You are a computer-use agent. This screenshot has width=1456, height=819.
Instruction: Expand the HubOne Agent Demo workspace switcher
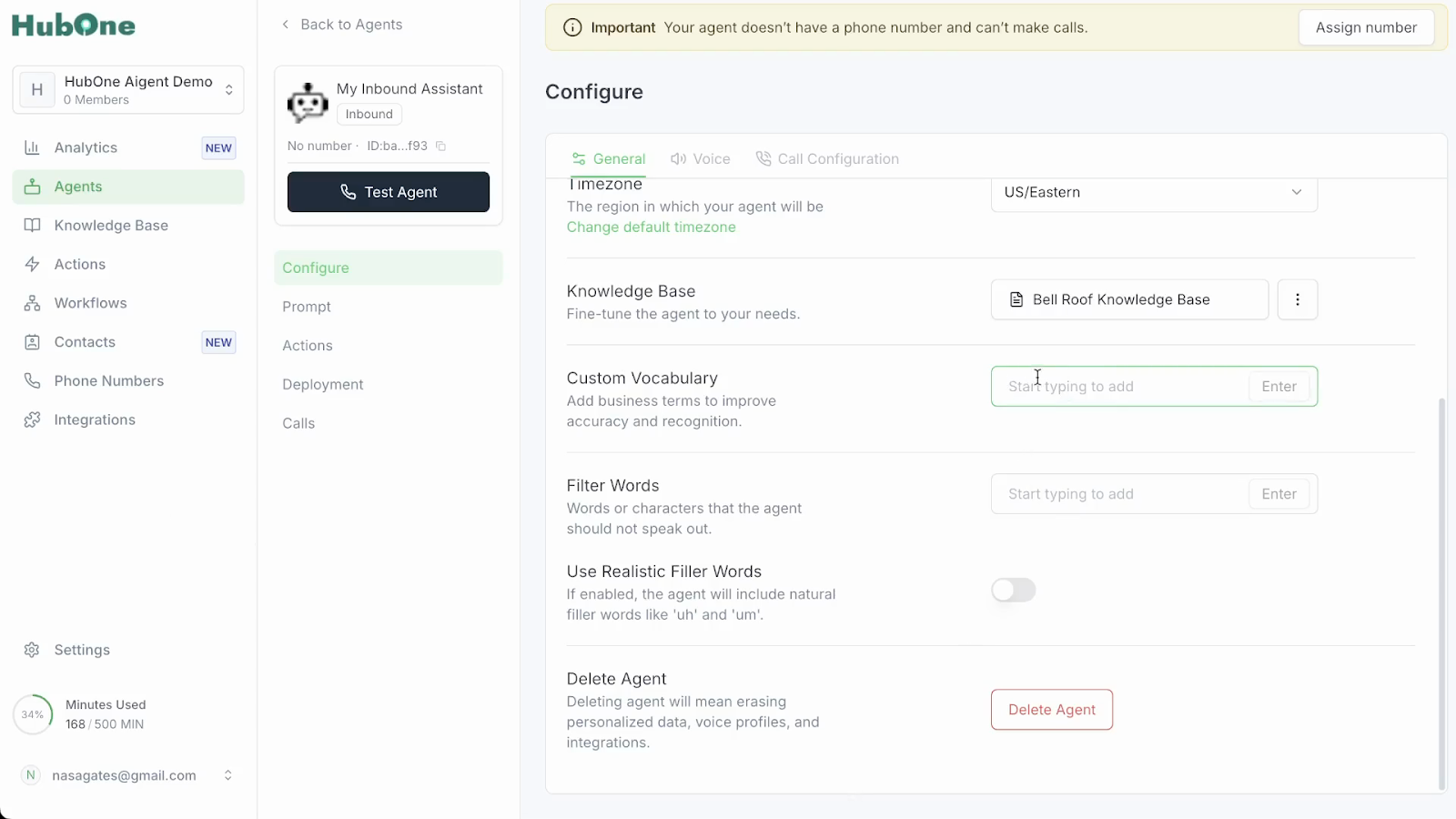(228, 89)
